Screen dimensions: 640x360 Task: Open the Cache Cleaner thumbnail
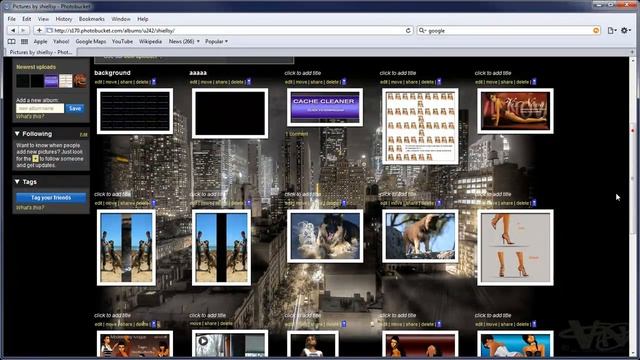pyautogui.click(x=325, y=107)
